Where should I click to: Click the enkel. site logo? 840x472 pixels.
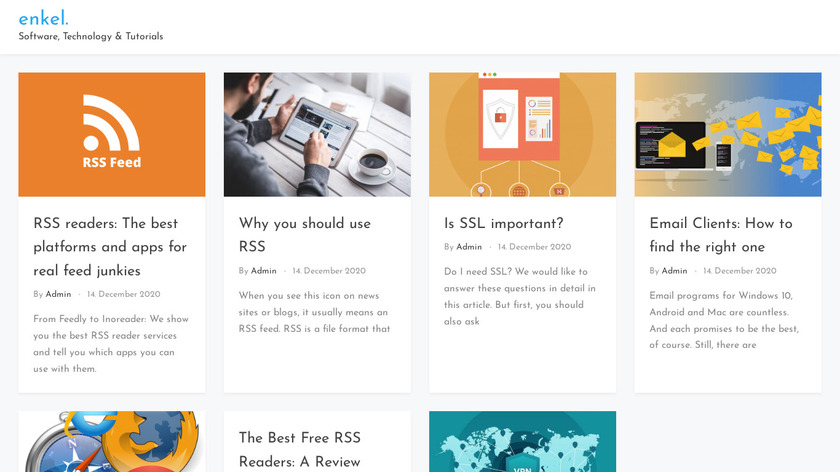coord(43,18)
